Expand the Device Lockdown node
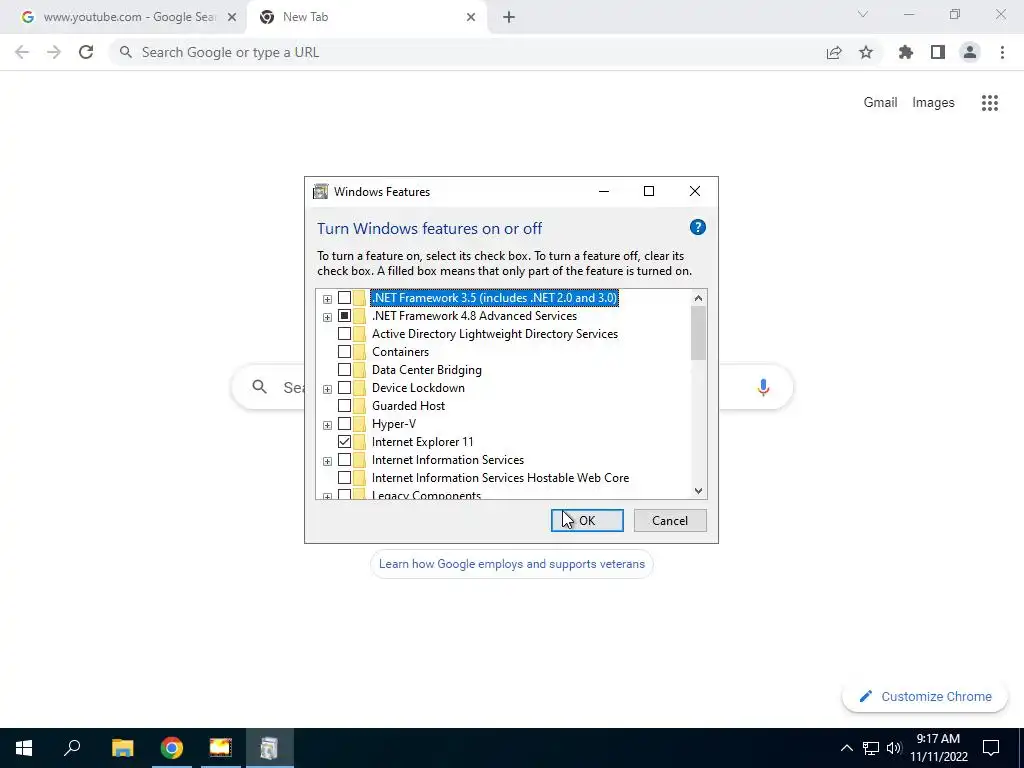The height and width of the screenshot is (768, 1024). (x=327, y=389)
